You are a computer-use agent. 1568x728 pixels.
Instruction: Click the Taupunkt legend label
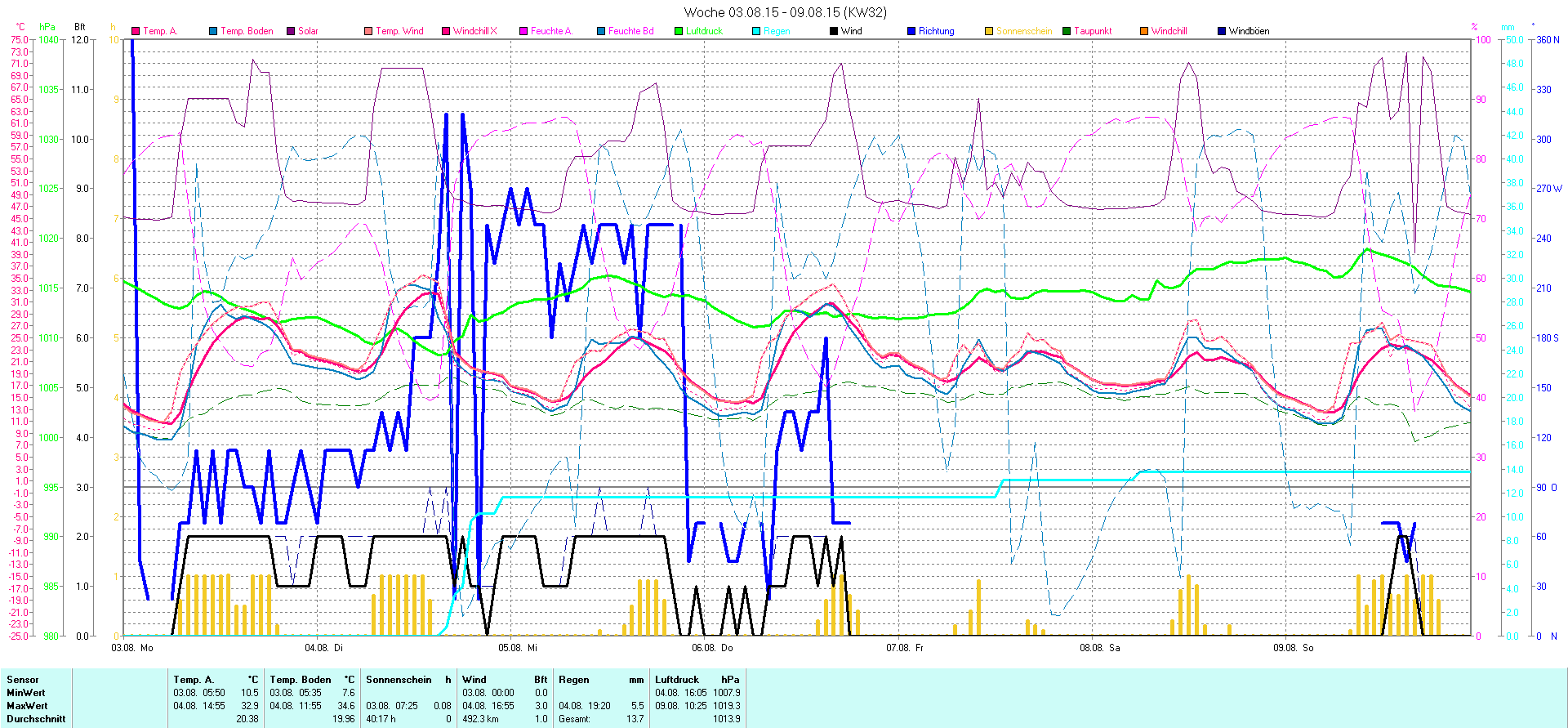[1093, 31]
